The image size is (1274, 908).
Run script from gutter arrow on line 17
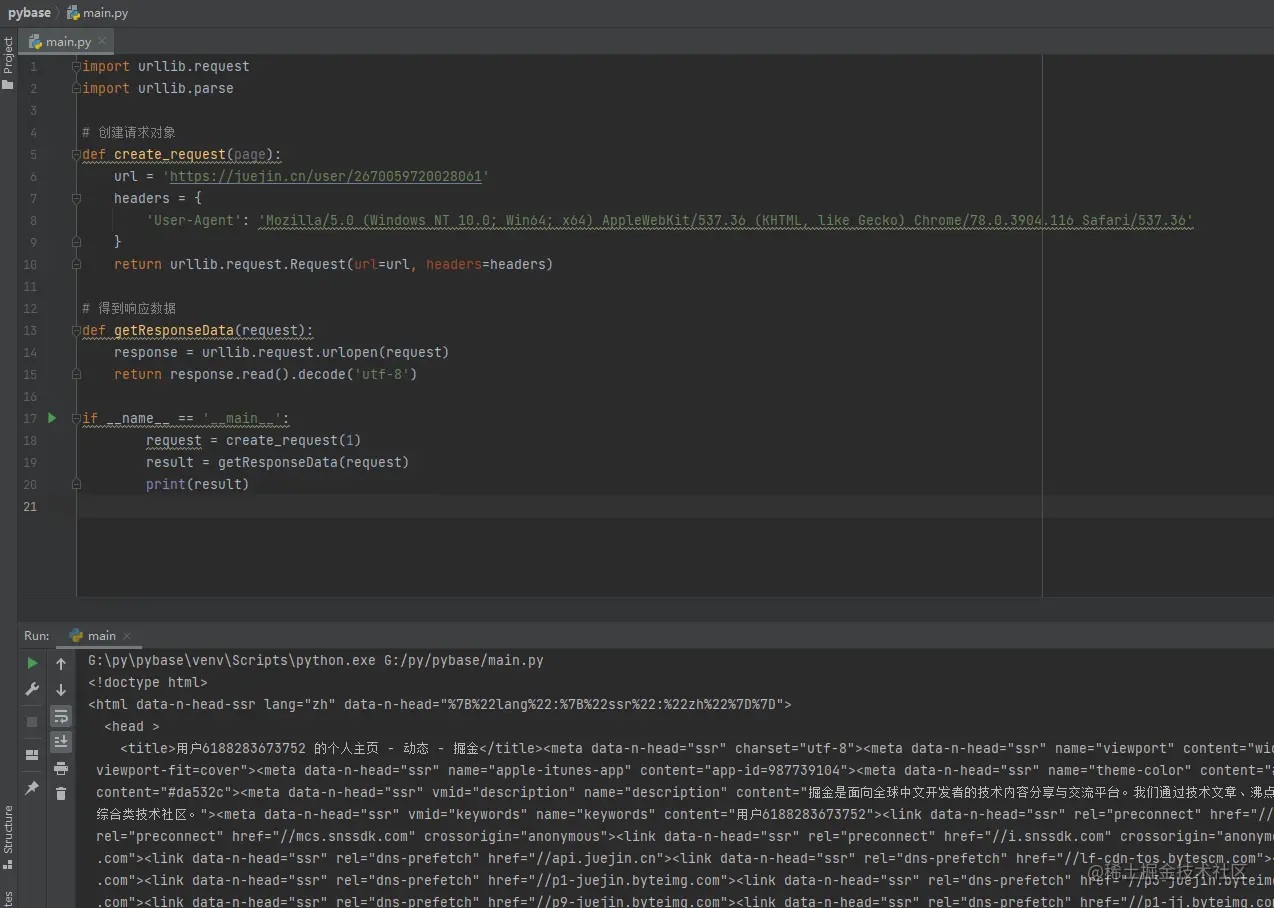(x=52, y=418)
